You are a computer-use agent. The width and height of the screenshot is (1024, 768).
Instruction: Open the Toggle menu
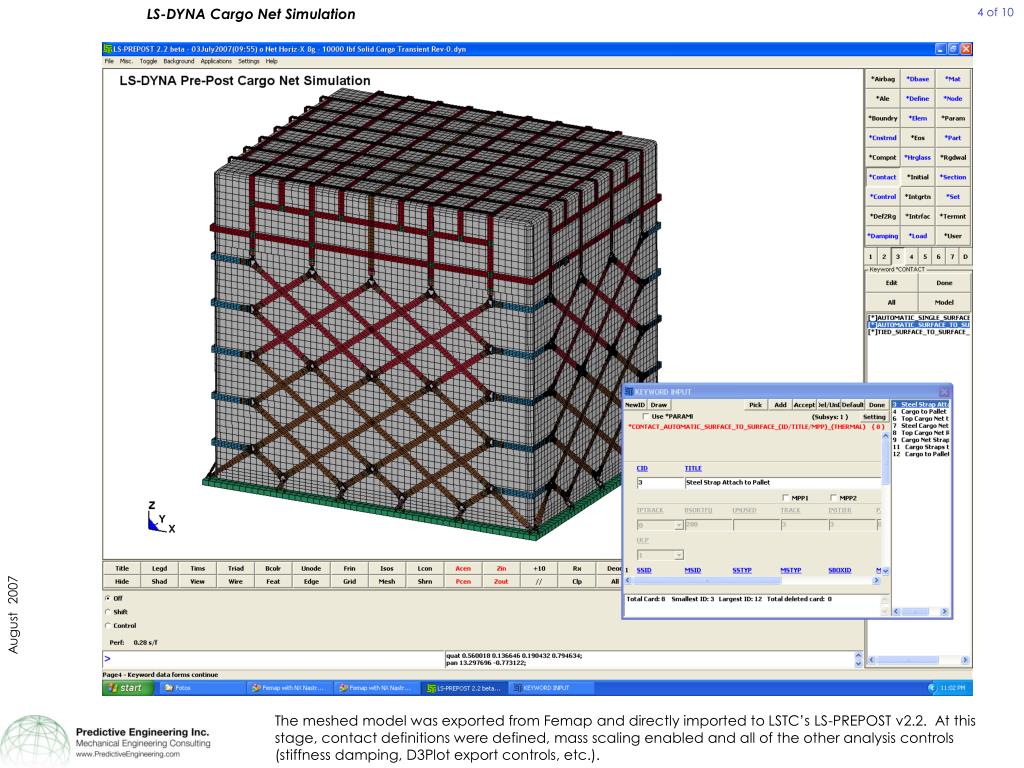click(148, 61)
